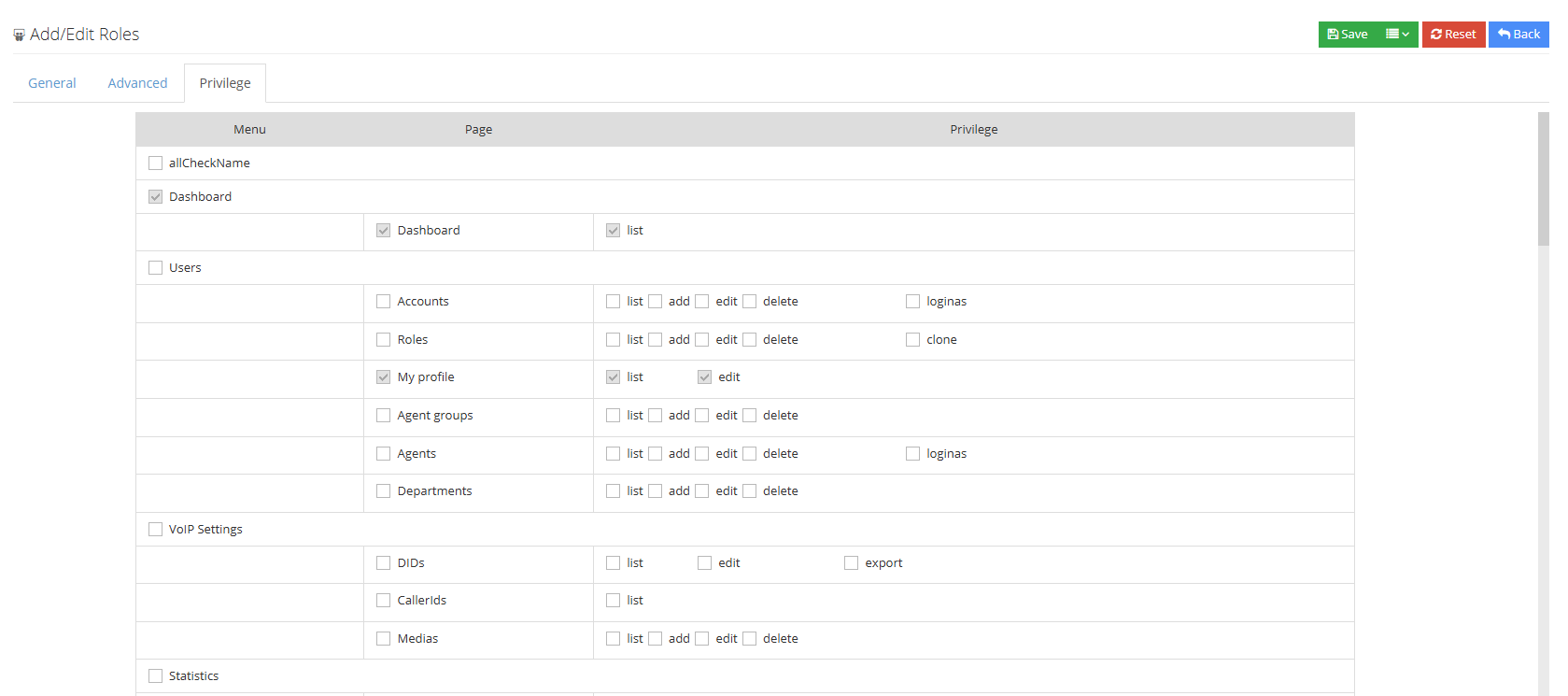Select the Privilege tab

tap(225, 83)
